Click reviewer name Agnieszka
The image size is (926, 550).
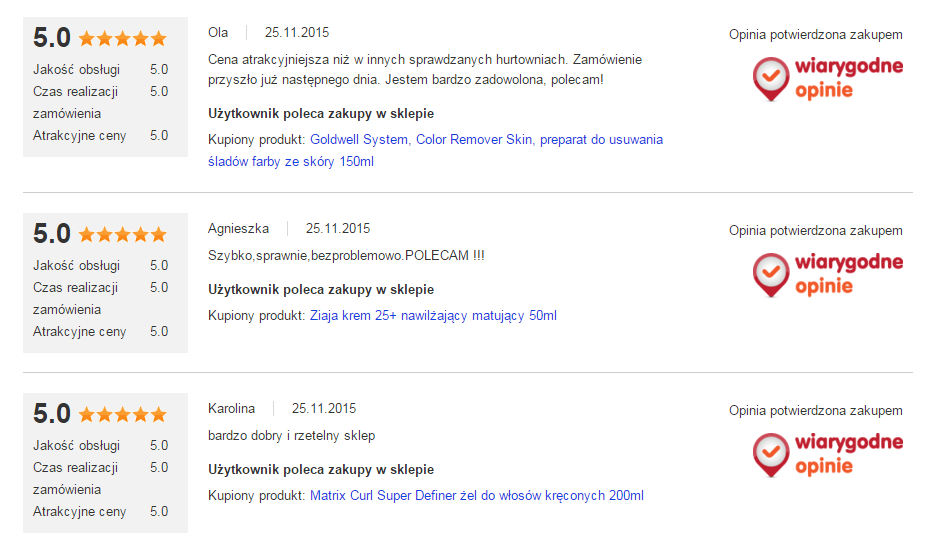click(238, 229)
